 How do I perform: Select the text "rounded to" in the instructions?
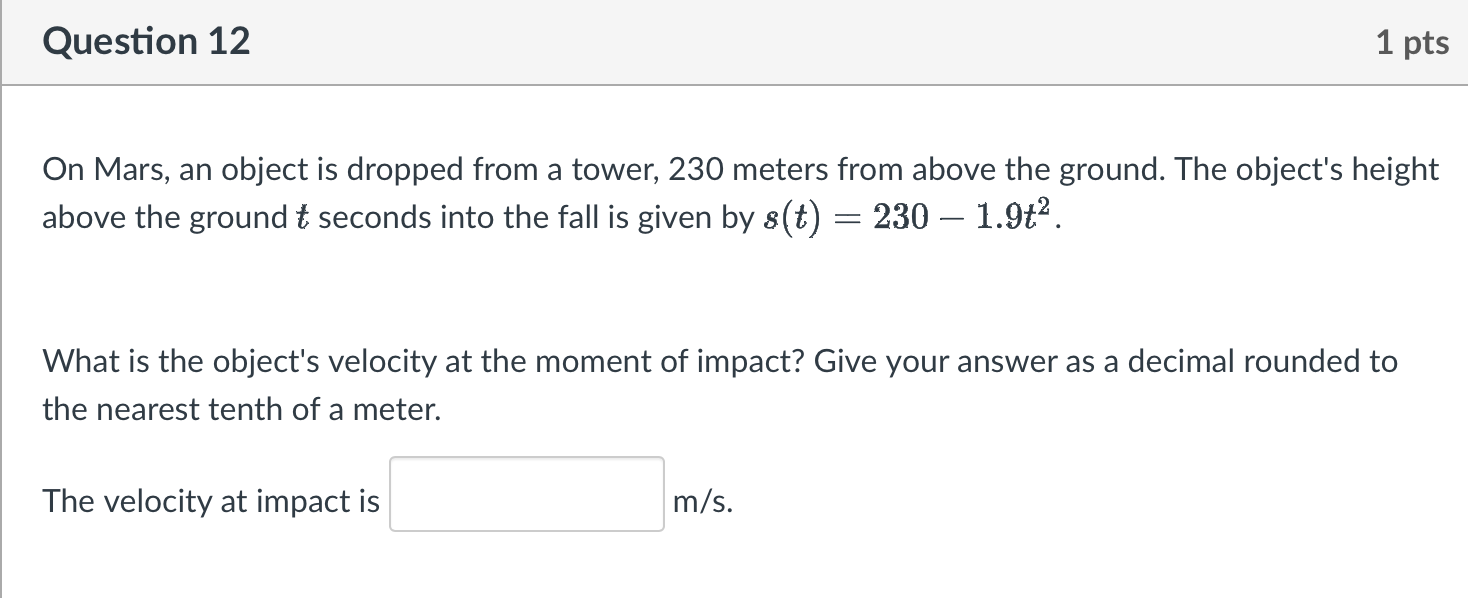click(x=1322, y=361)
